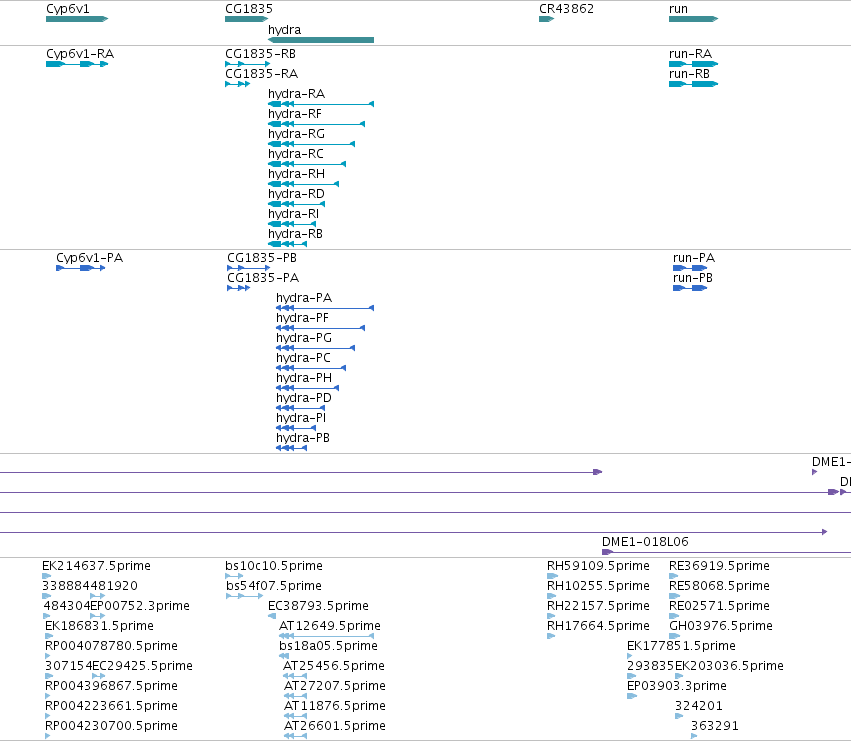Image resolution: width=851 pixels, height=741 pixels.
Task: Click the CR43862 gene label
Action: point(566,9)
